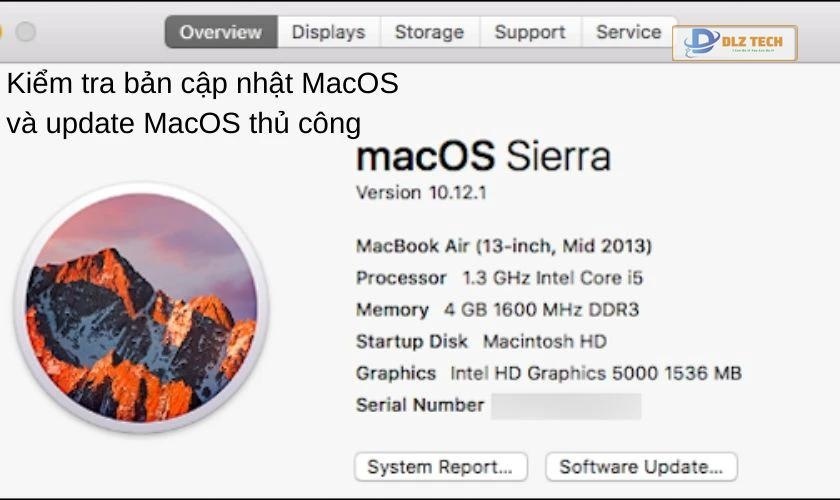840x500 pixels.
Task: Click the blurred Serial Number field
Action: [x=566, y=405]
